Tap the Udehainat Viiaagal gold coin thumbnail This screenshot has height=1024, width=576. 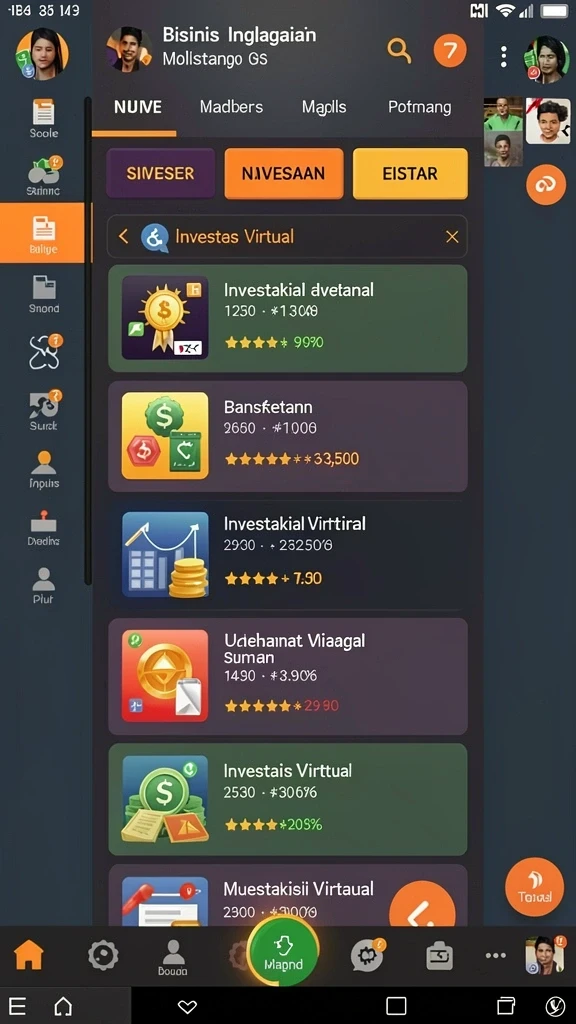[165, 676]
